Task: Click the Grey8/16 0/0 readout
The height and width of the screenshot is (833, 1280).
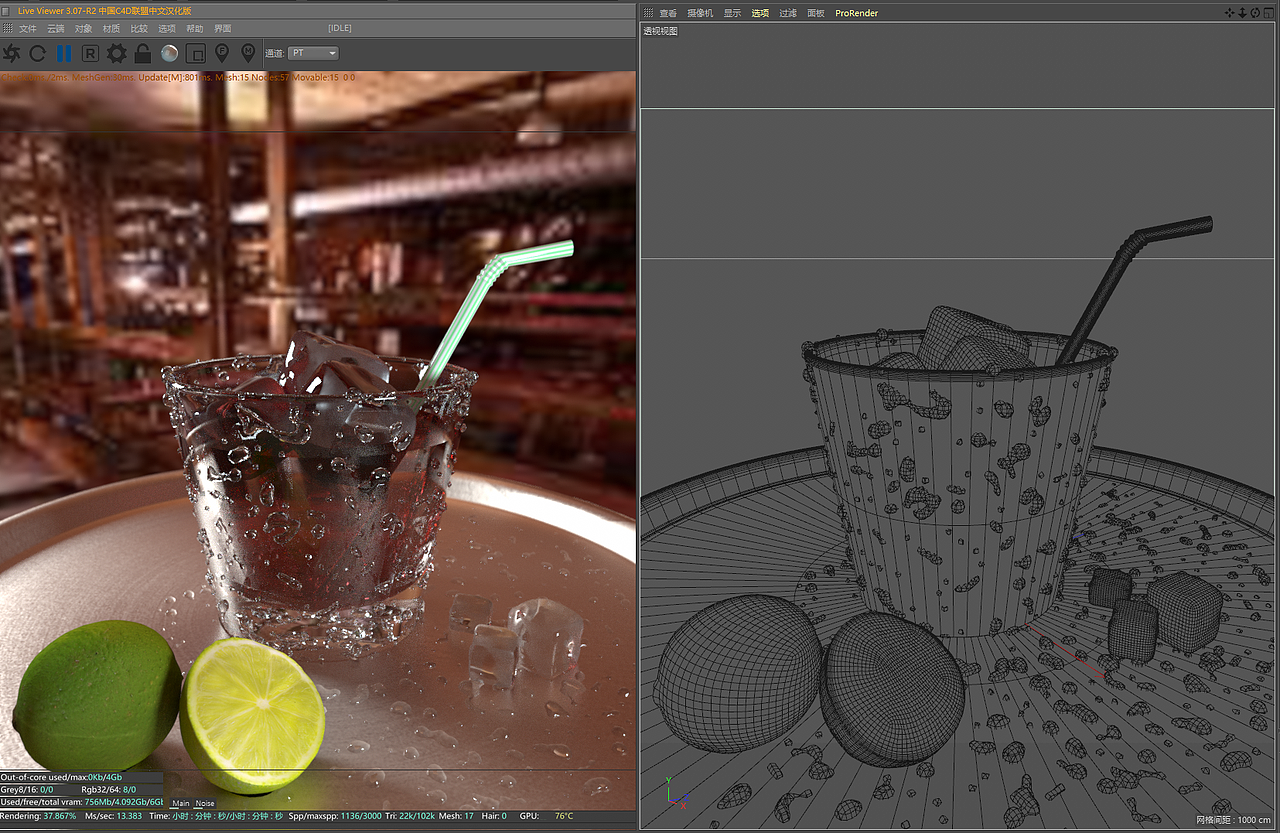Action: pos(27,790)
